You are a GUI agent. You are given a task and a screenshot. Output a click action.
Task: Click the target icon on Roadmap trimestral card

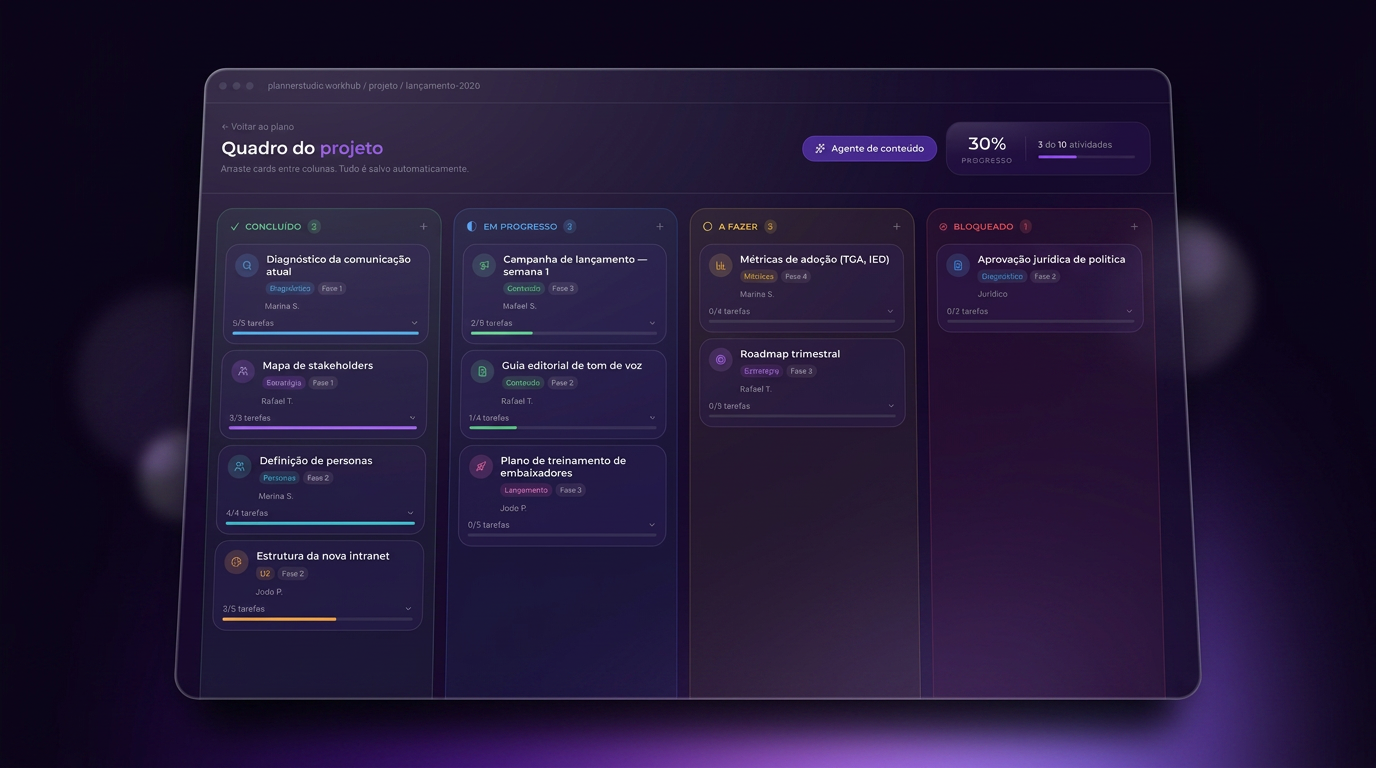pyautogui.click(x=720, y=360)
